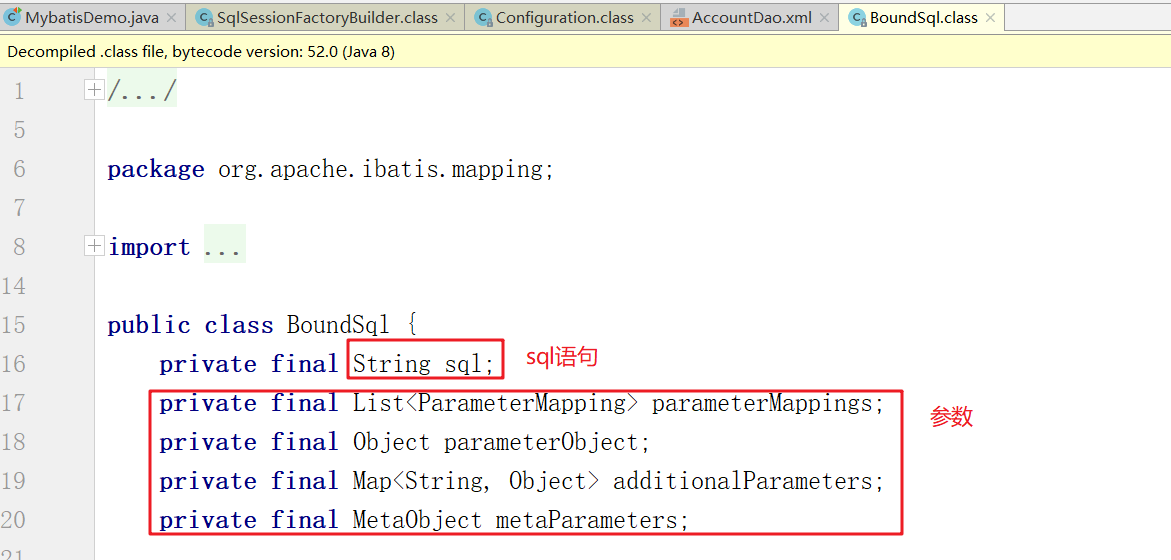Click the metaParameters field name
The height and width of the screenshot is (560, 1171).
click(x=586, y=520)
